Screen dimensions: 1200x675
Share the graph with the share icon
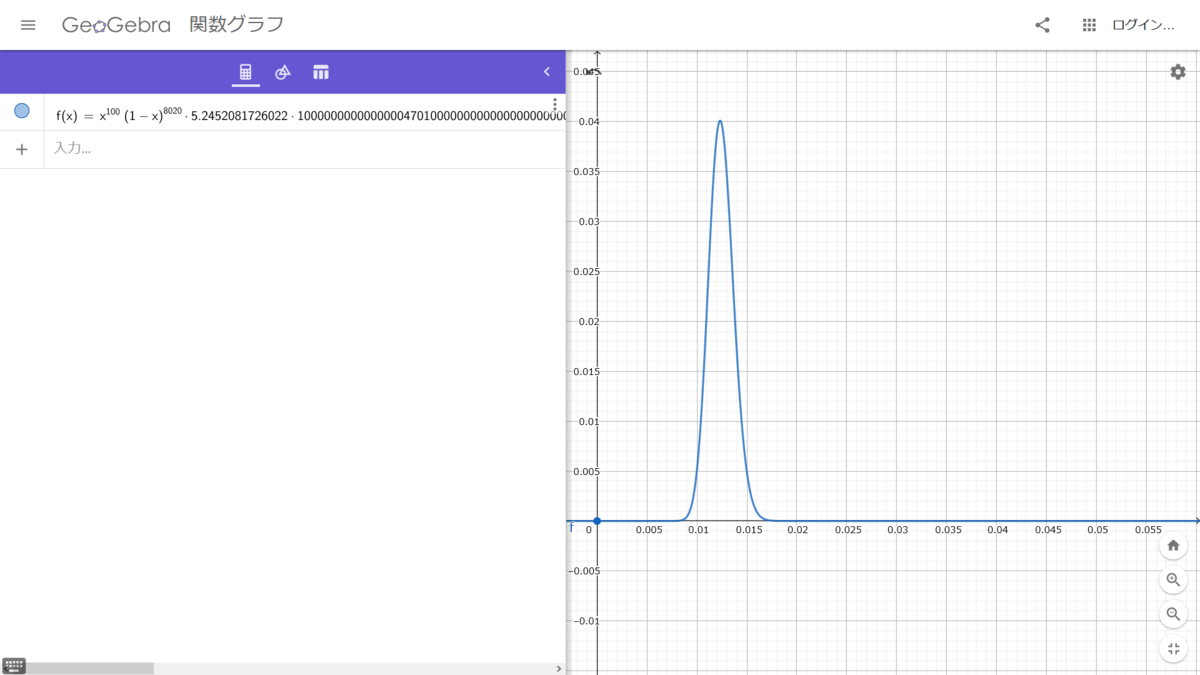point(1042,25)
